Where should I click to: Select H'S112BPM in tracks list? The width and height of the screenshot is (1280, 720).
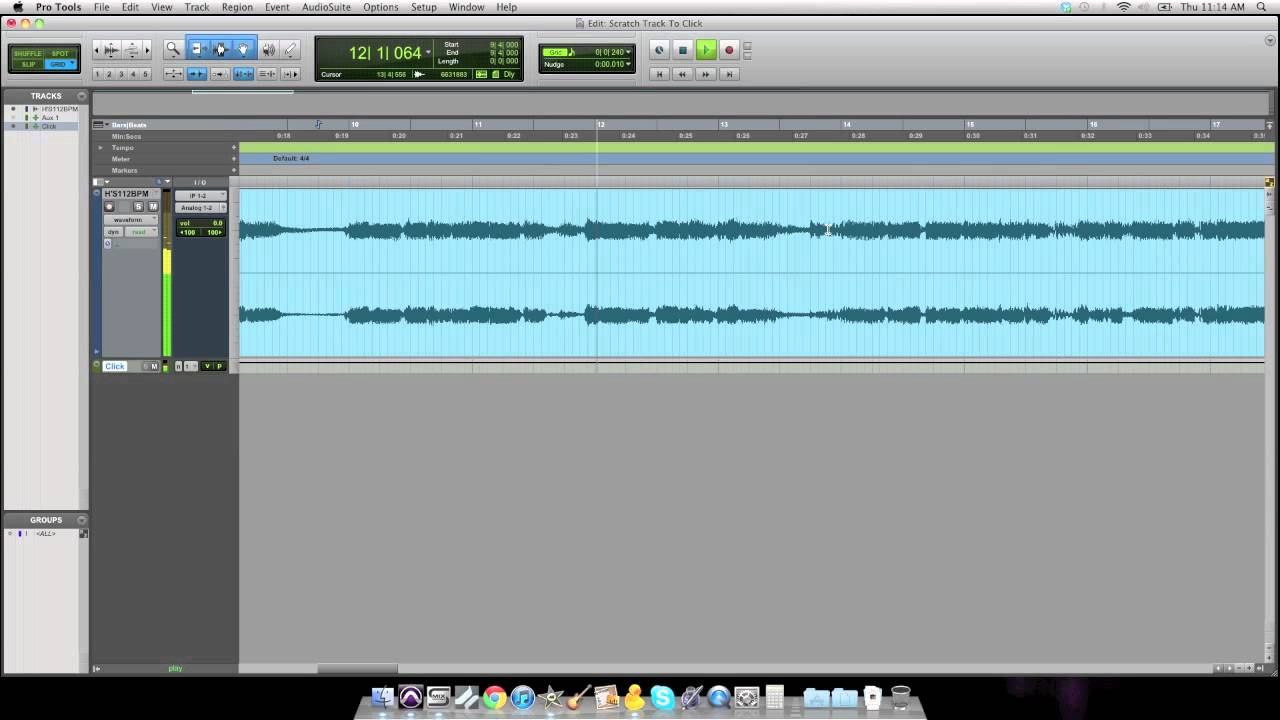(x=59, y=109)
